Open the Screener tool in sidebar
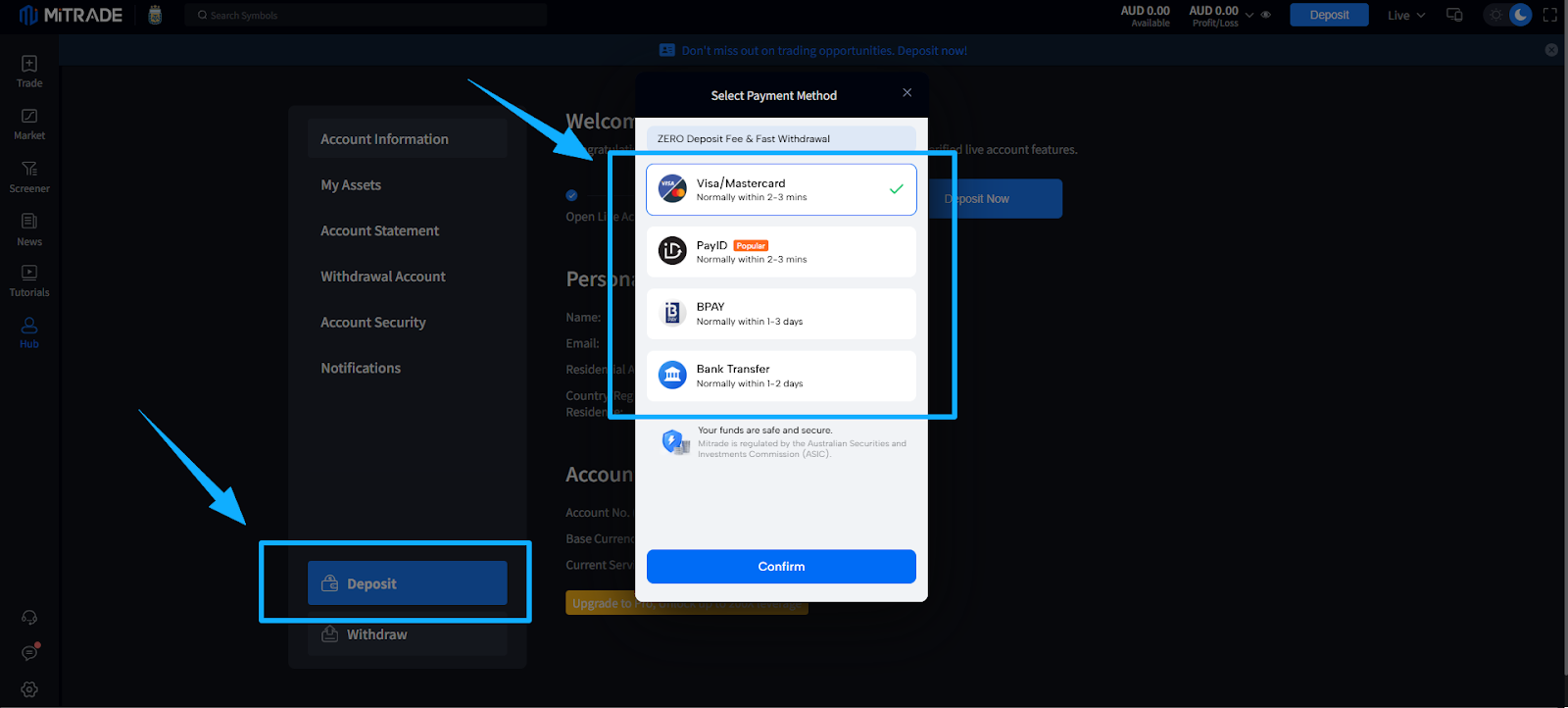 (x=29, y=177)
